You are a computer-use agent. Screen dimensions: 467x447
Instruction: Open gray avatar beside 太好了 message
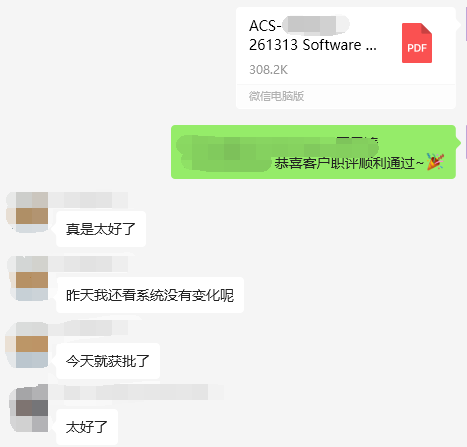(29, 408)
